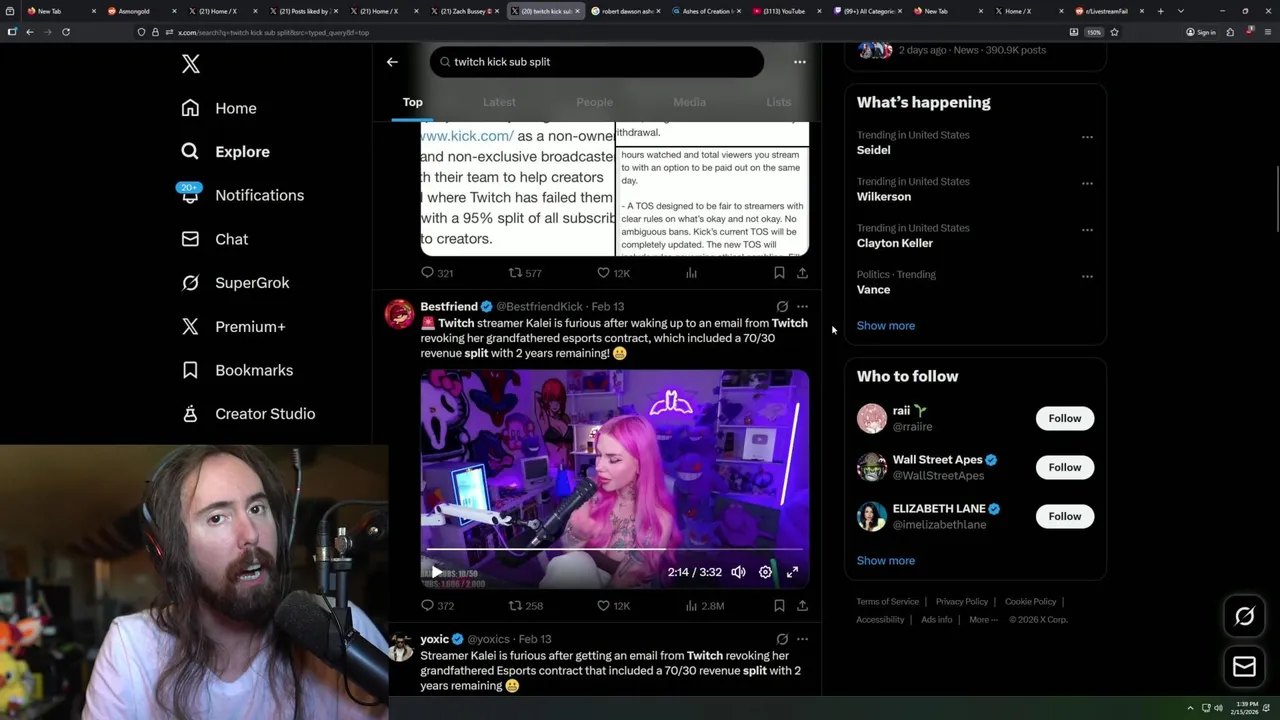Play the Kalei video

coord(436,572)
